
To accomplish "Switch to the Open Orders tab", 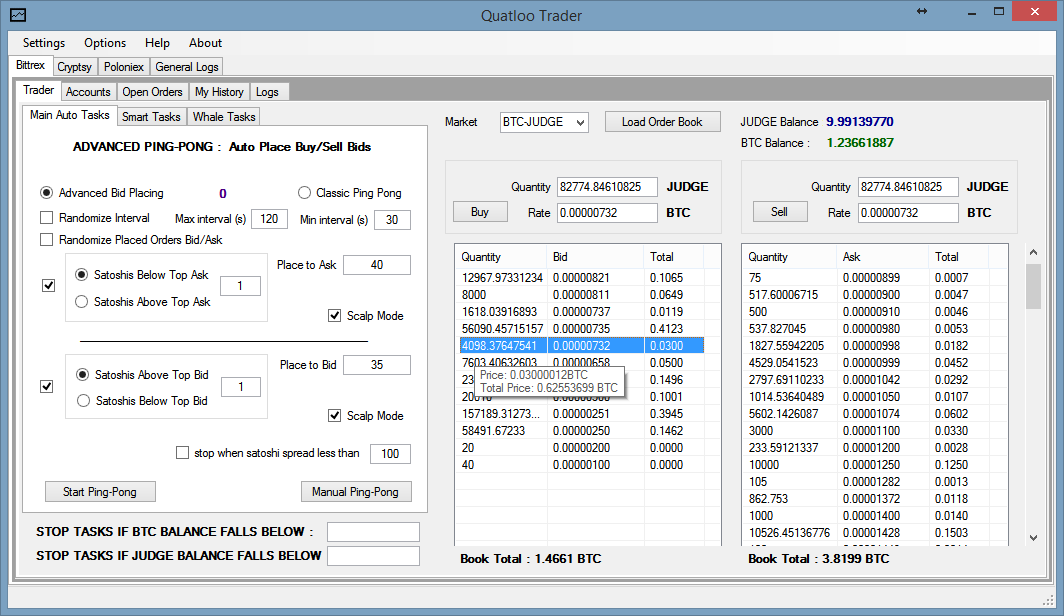I will (152, 92).
